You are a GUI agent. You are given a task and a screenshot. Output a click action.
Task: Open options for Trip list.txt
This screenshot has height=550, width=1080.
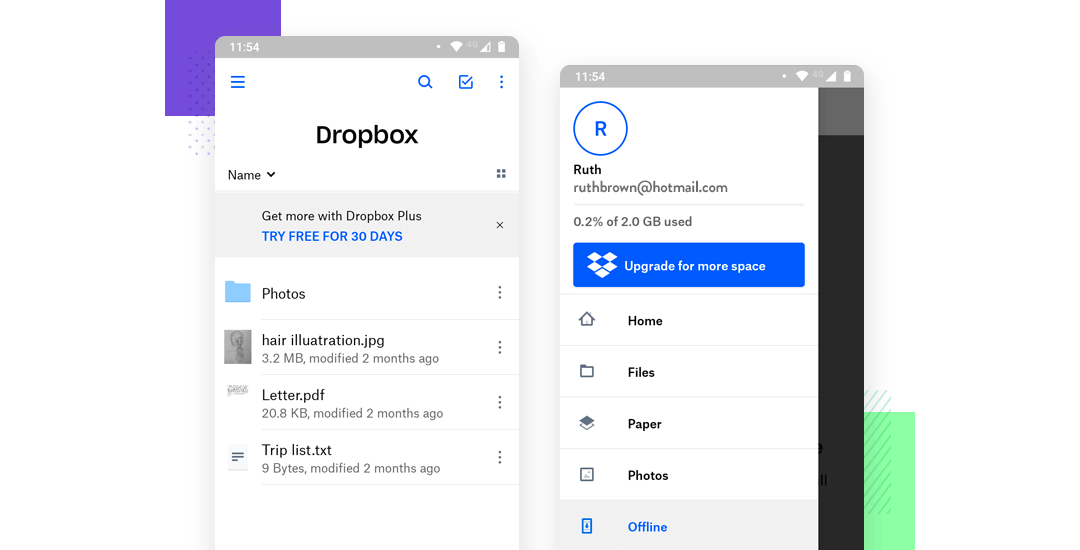[500, 457]
